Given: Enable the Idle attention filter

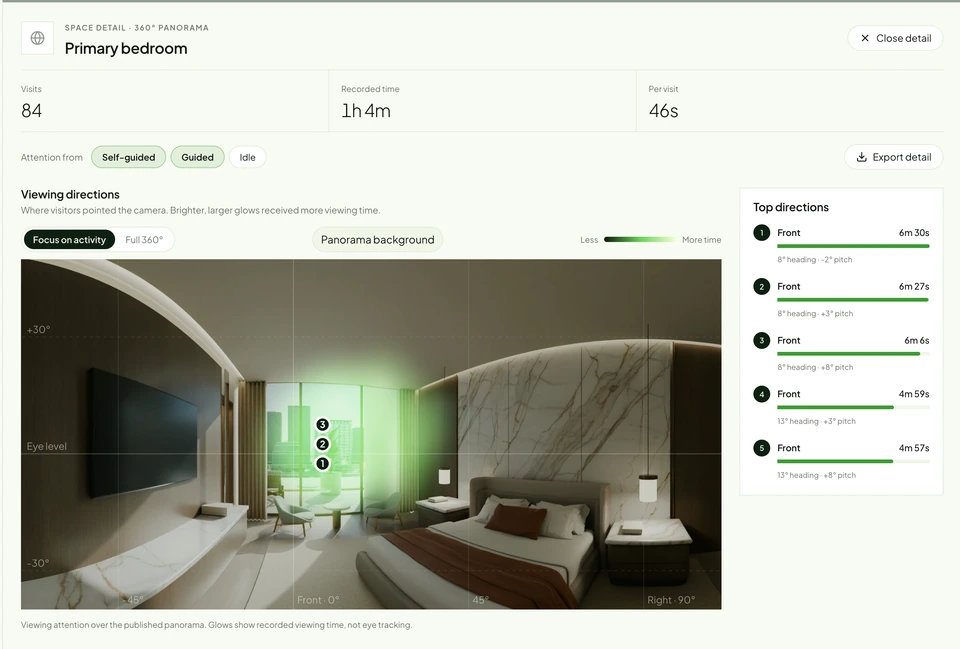Looking at the screenshot, I should click(247, 157).
